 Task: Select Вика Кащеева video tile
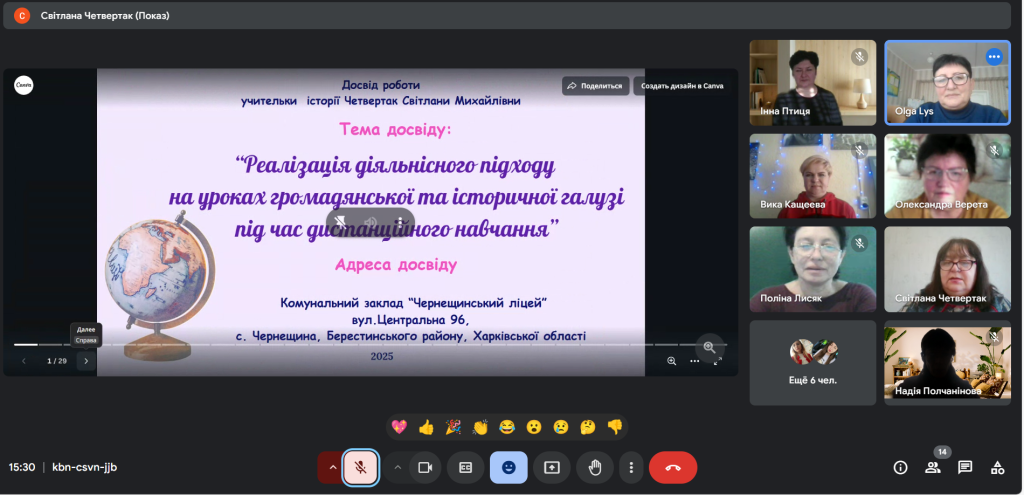click(813, 176)
